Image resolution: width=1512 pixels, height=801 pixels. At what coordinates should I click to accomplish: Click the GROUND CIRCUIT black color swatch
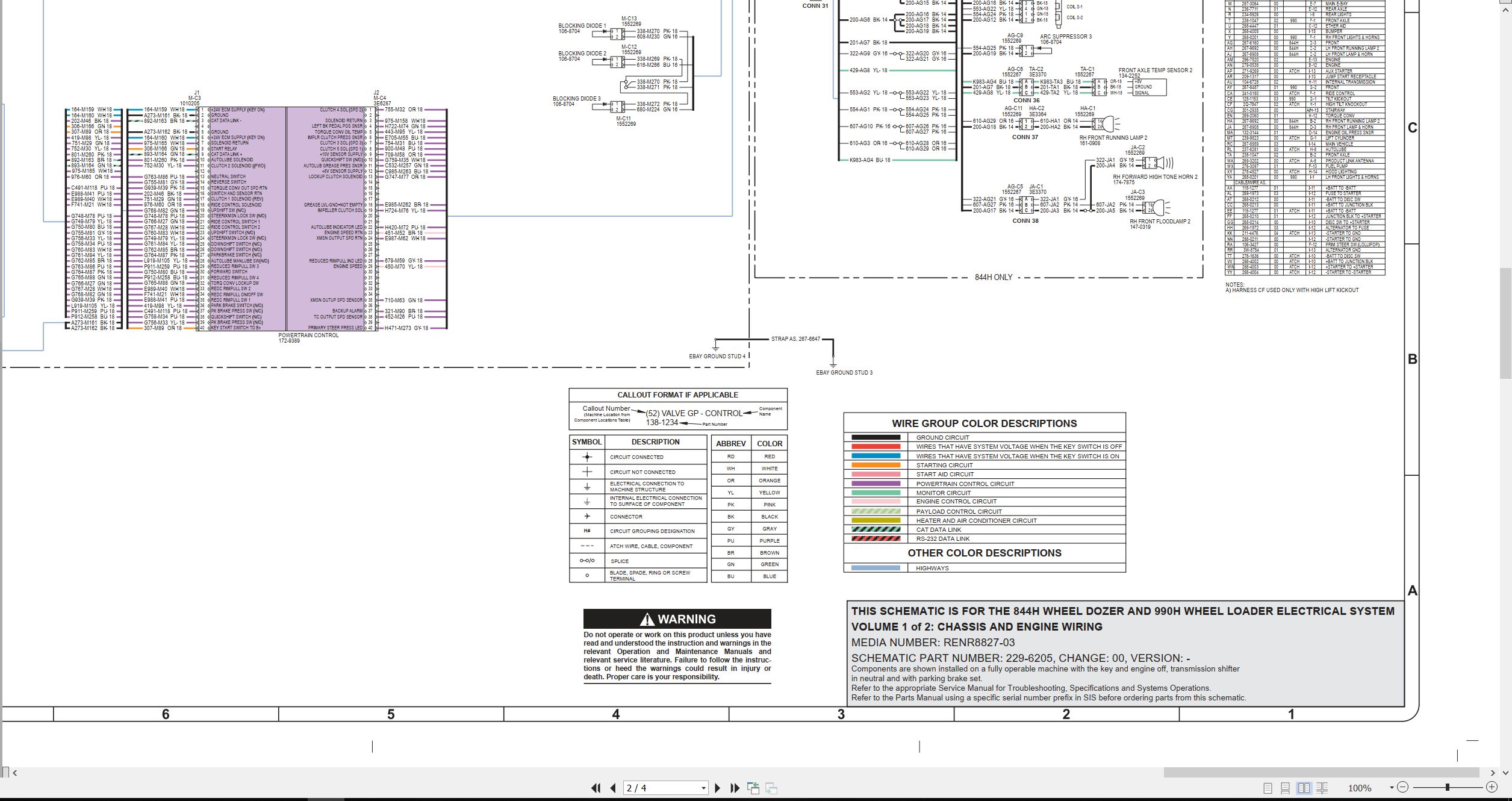876,437
